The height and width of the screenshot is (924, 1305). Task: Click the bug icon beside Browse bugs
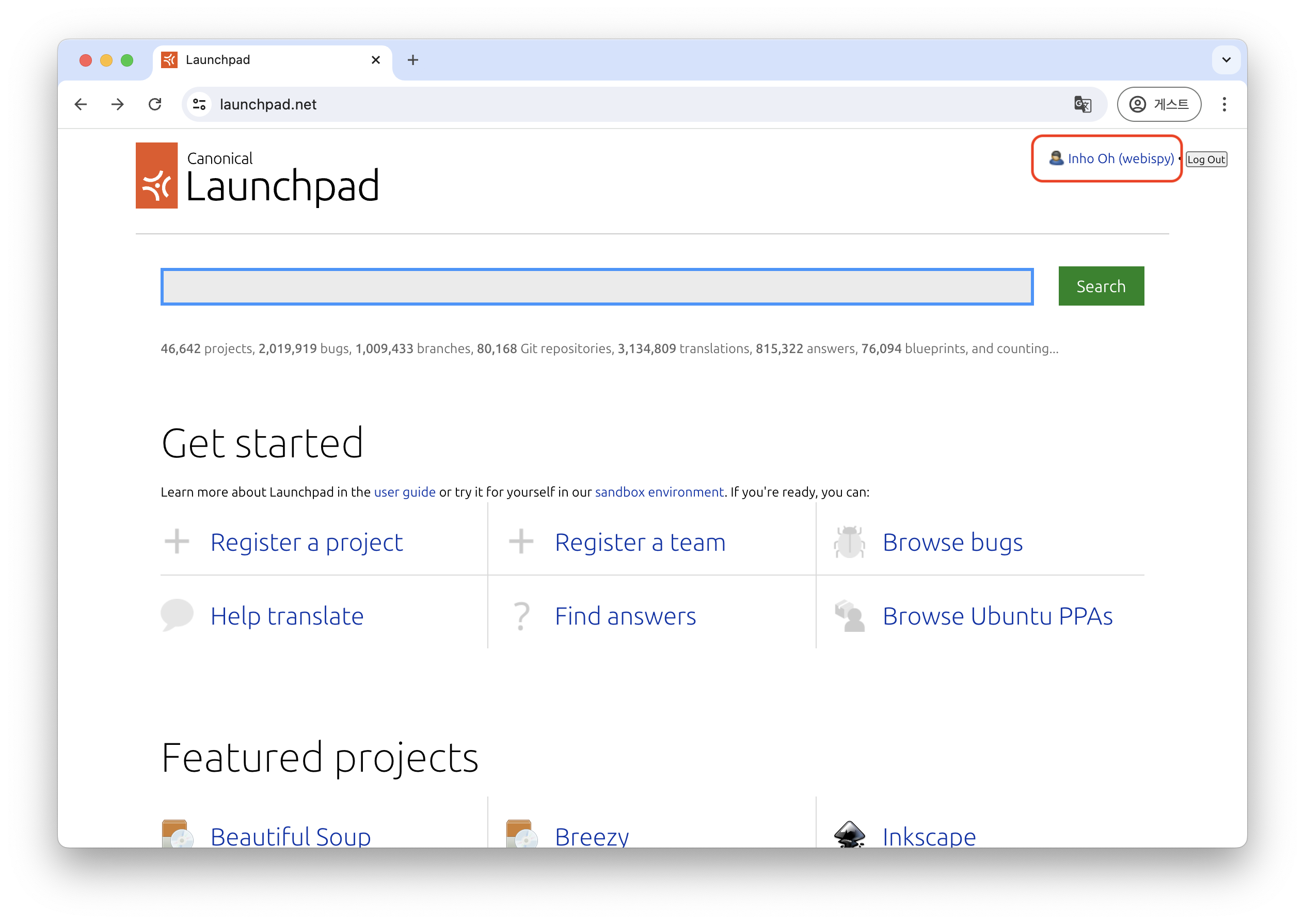849,541
